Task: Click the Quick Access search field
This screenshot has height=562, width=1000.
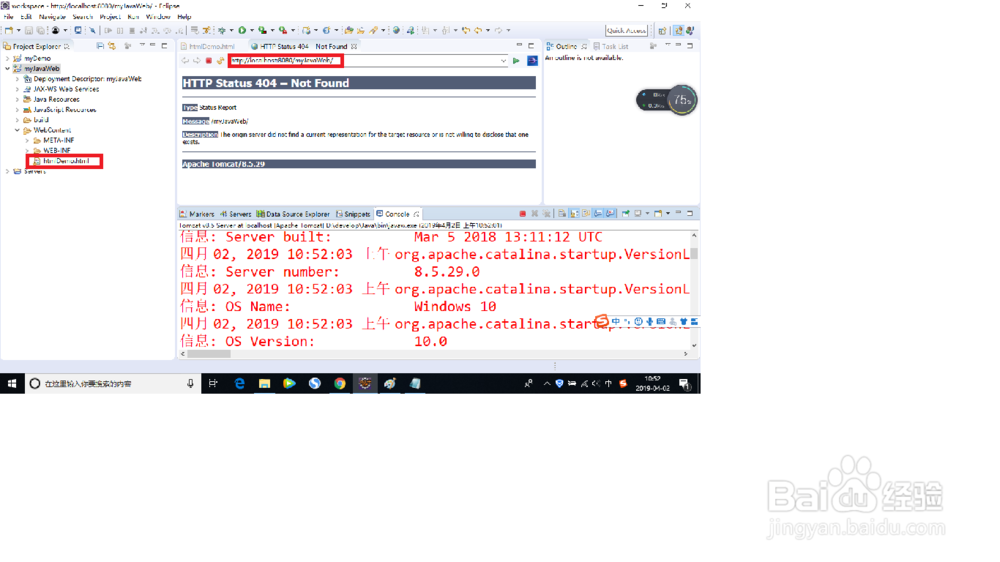Action: click(x=626, y=30)
